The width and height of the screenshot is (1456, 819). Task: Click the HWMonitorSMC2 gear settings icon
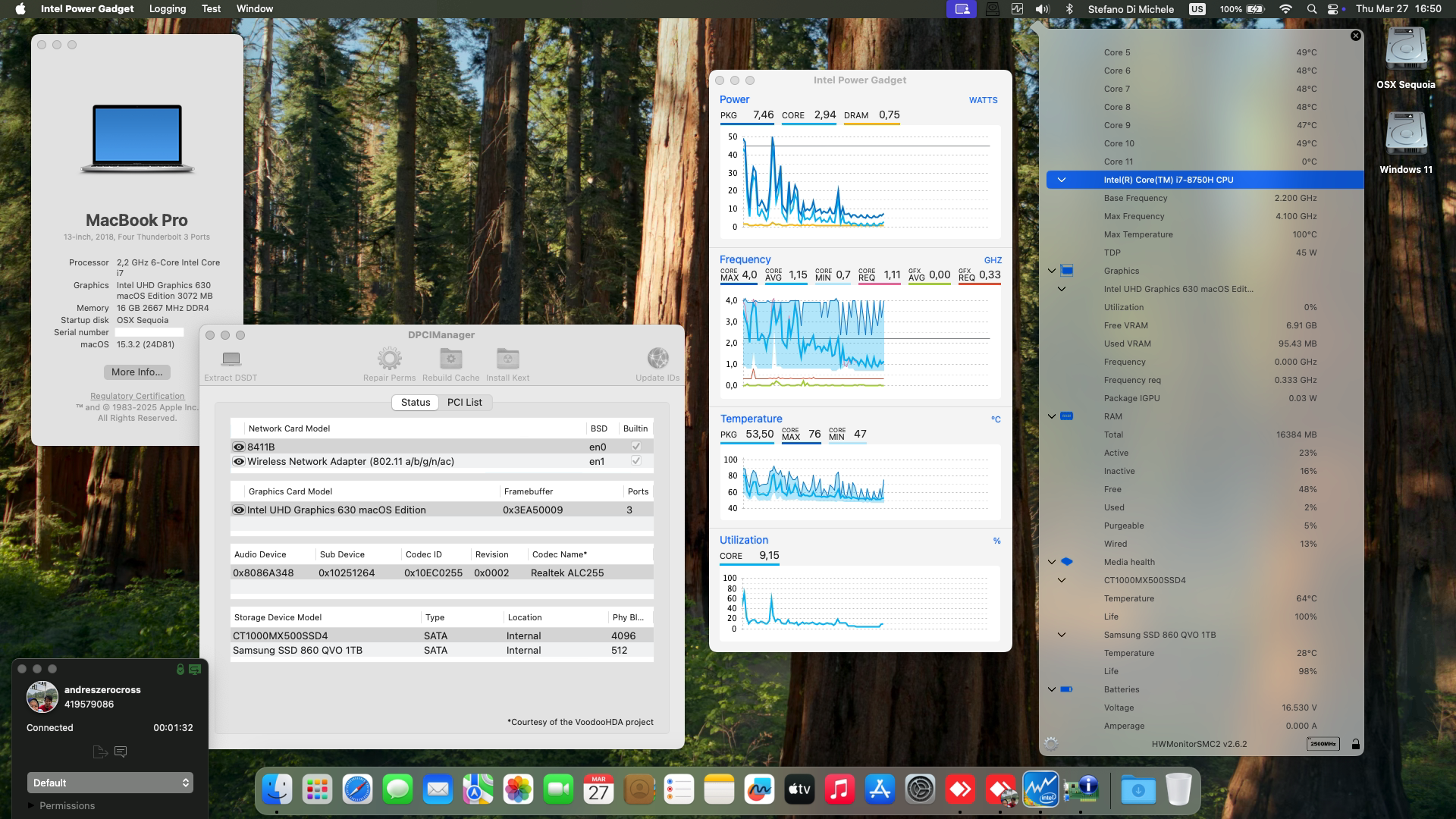[1052, 744]
